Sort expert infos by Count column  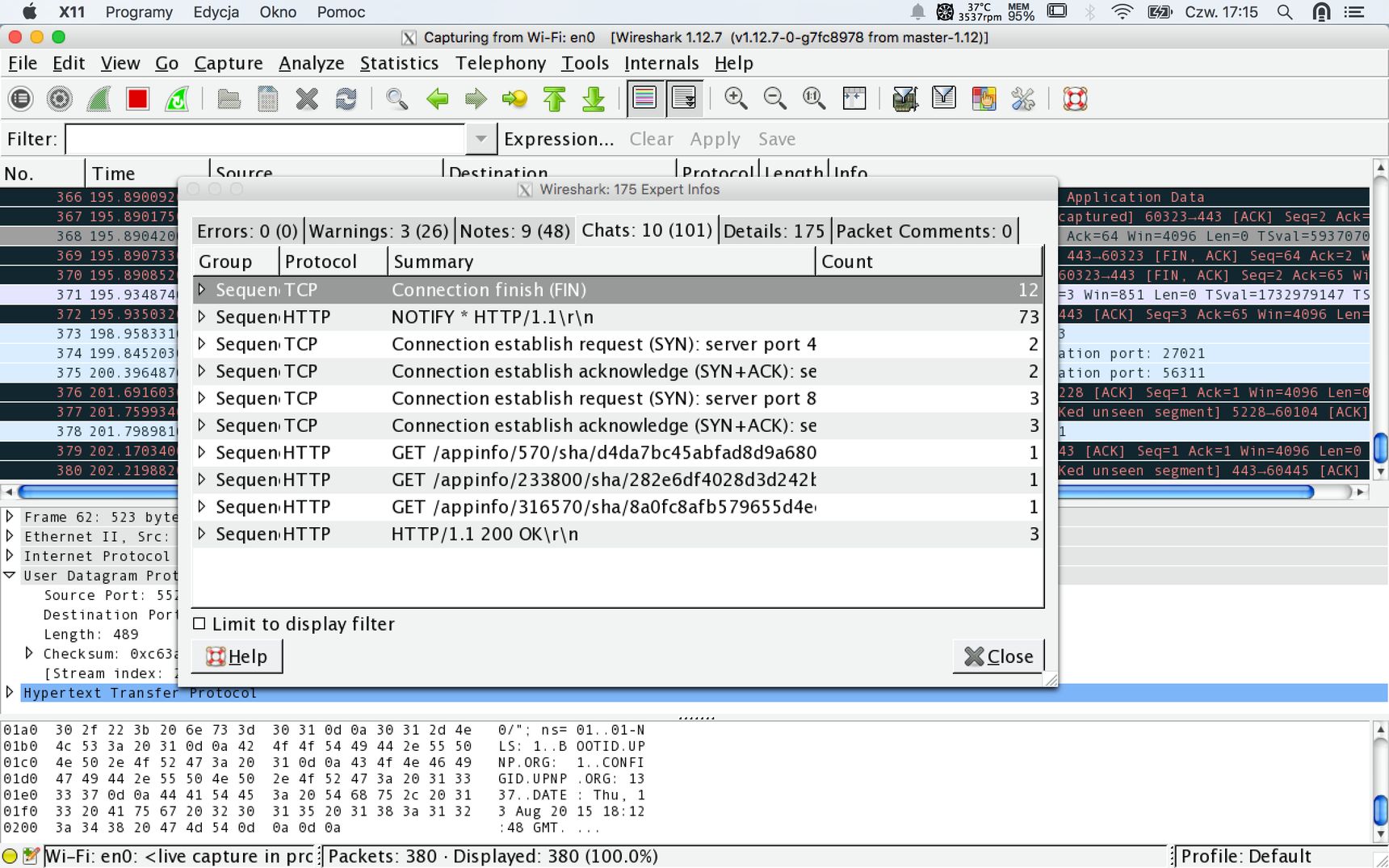pyautogui.click(x=929, y=262)
